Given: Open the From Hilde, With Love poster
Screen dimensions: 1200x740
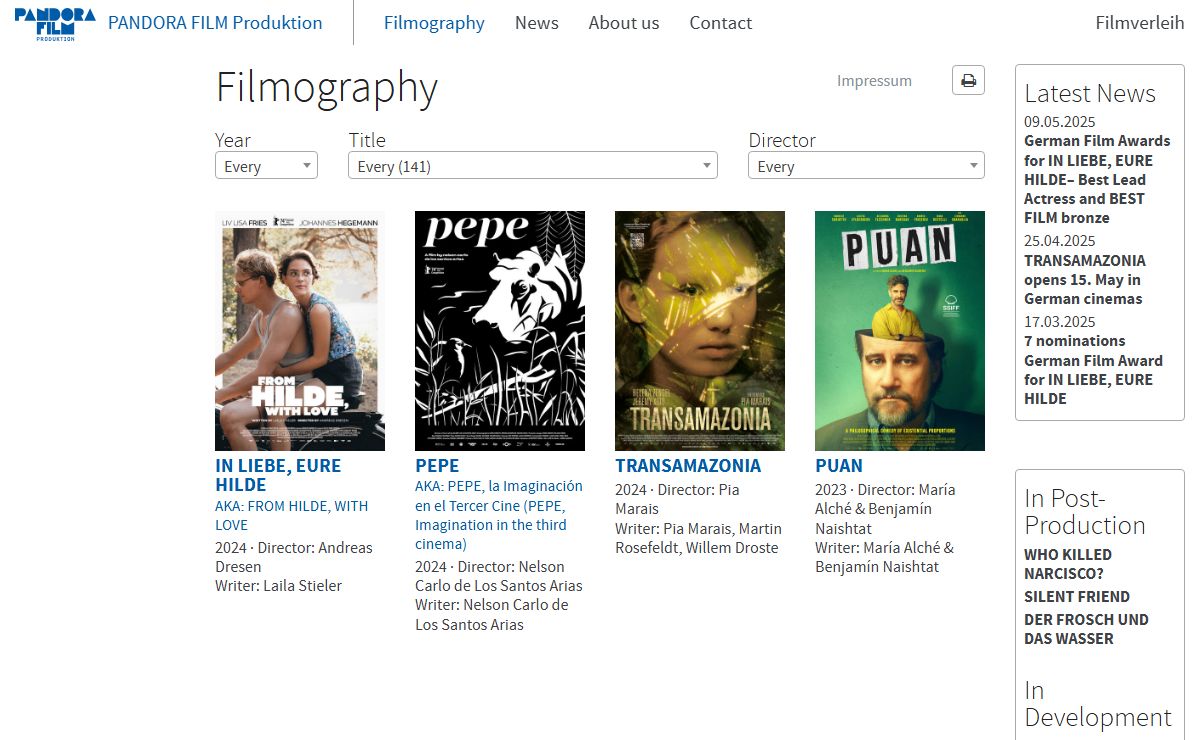Looking at the screenshot, I should click(300, 331).
